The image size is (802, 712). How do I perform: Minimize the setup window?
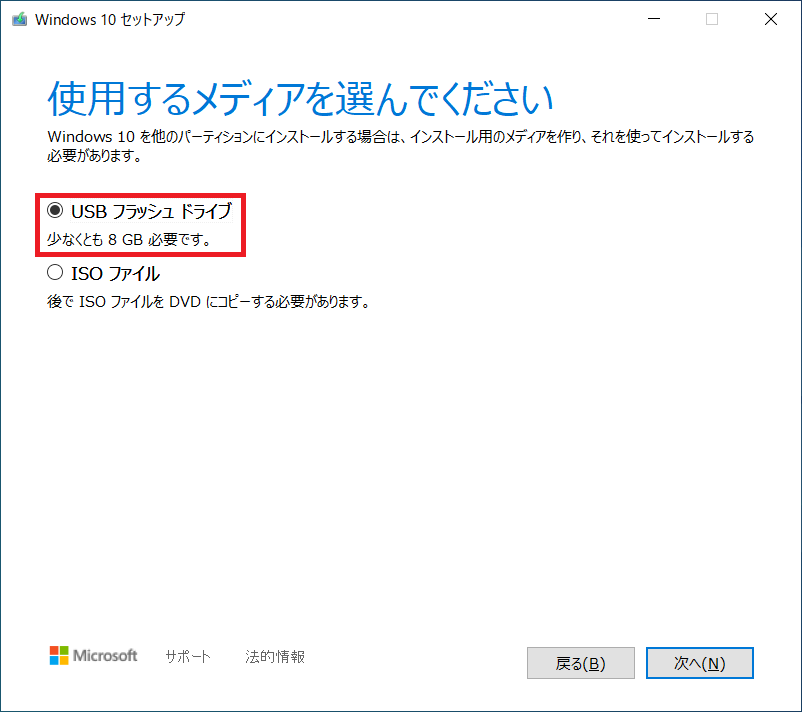click(653, 19)
